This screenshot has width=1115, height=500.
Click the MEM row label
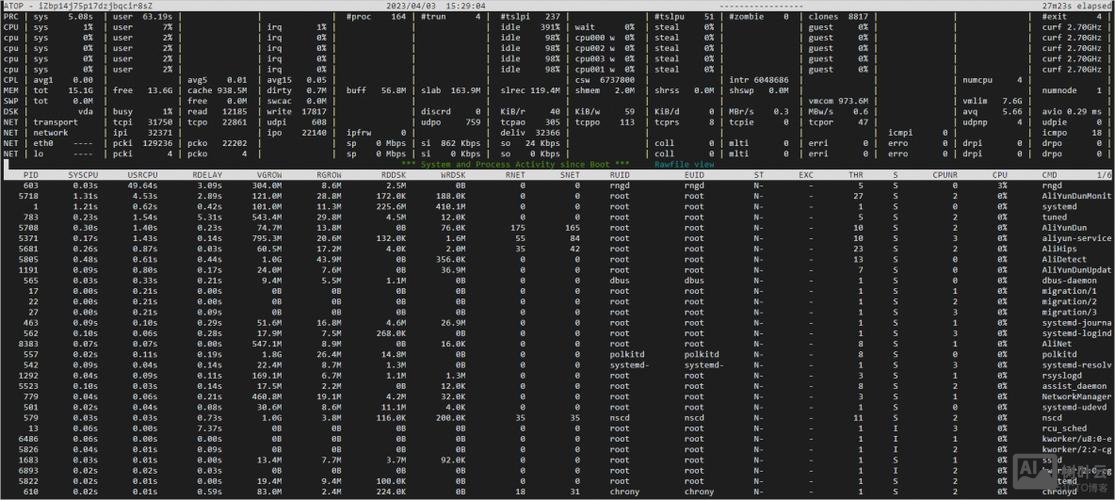(x=11, y=90)
